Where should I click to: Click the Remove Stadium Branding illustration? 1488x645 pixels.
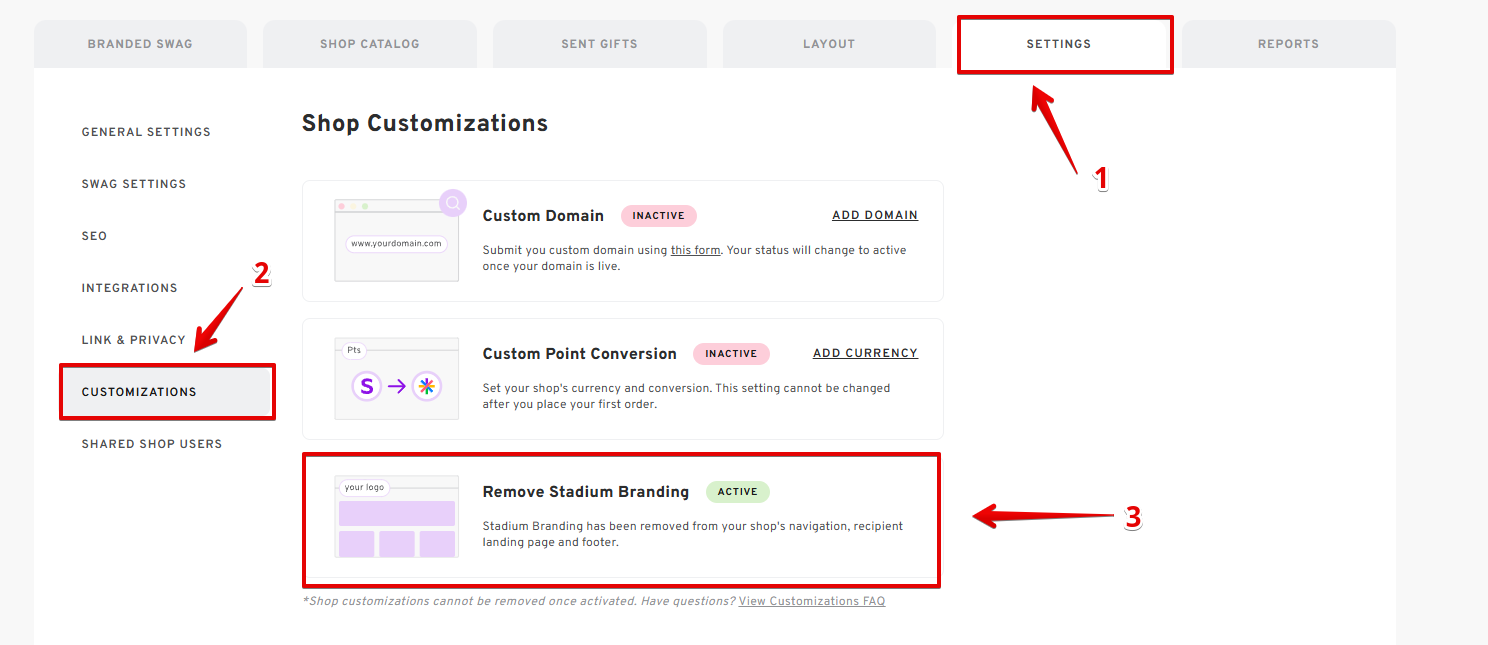(x=396, y=517)
